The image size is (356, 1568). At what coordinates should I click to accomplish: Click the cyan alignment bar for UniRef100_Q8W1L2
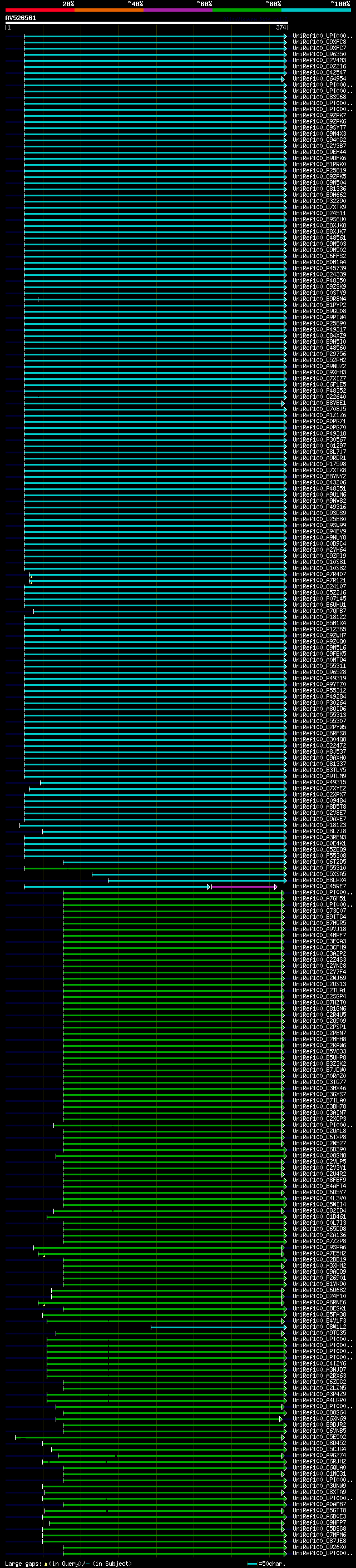(218, 1327)
